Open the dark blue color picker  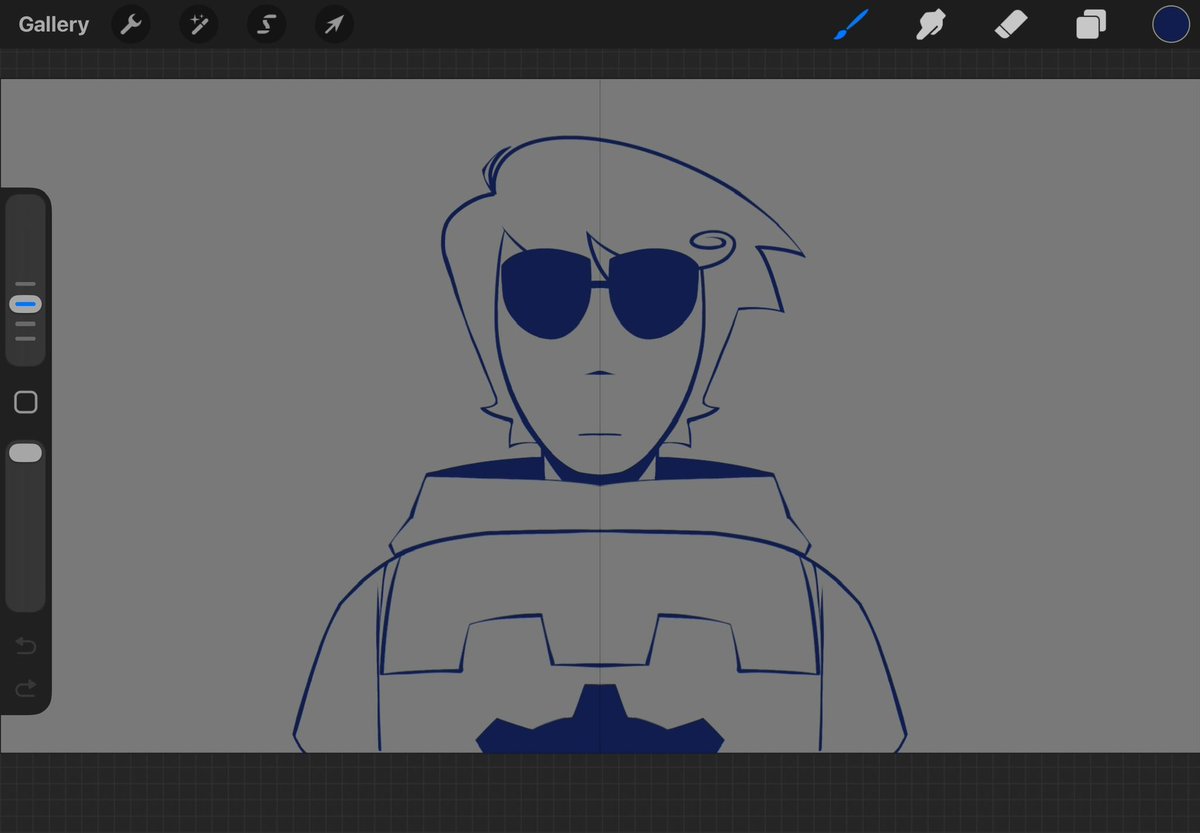pos(1170,24)
